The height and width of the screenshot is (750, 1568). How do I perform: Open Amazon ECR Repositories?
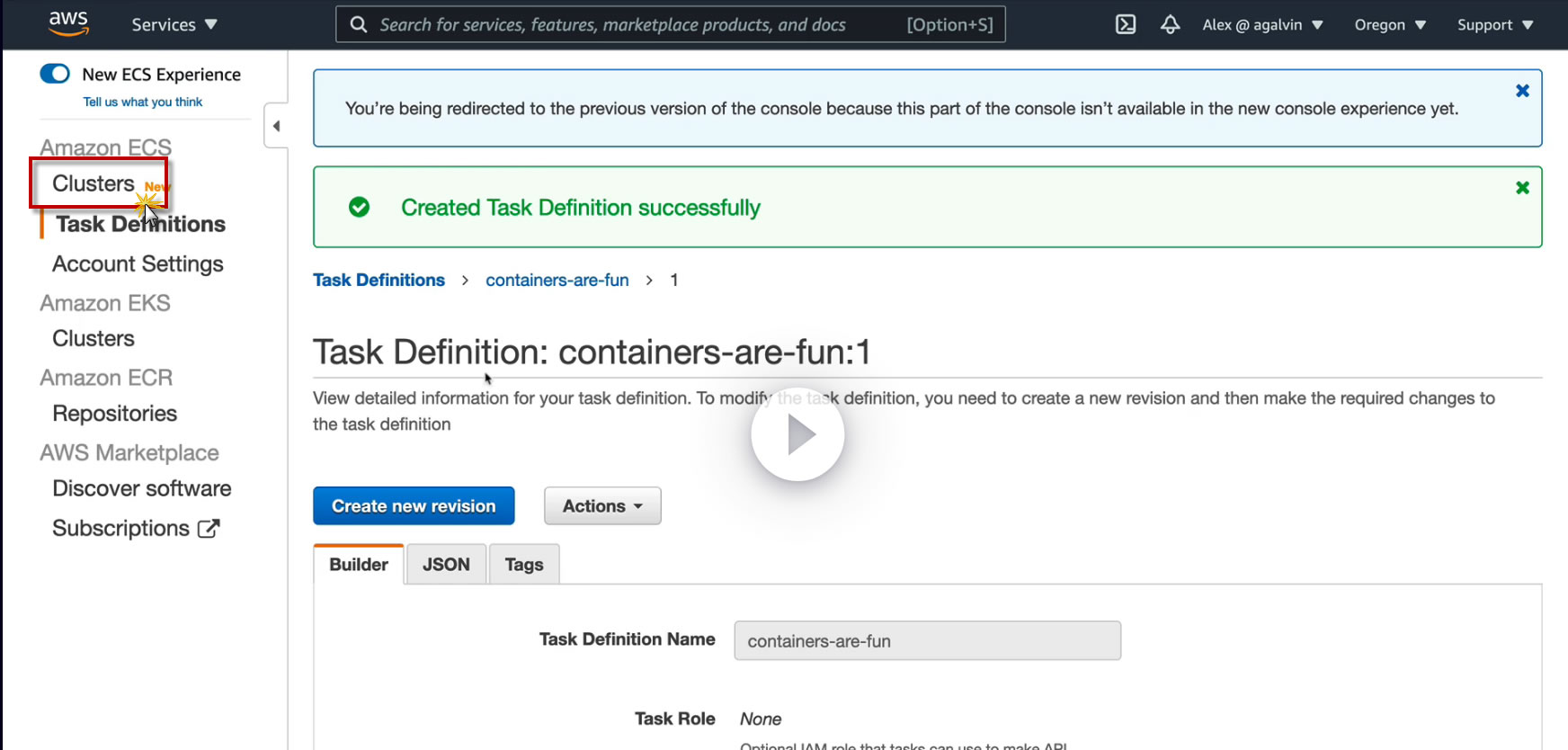[x=115, y=414]
